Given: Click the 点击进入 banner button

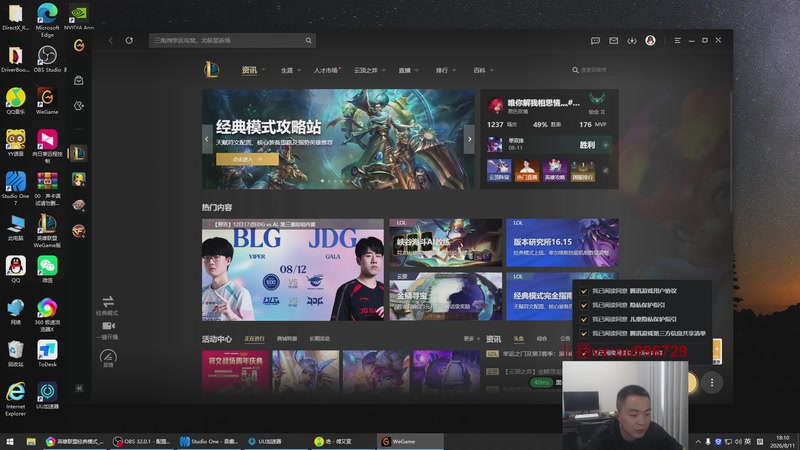Looking at the screenshot, I should (247, 159).
